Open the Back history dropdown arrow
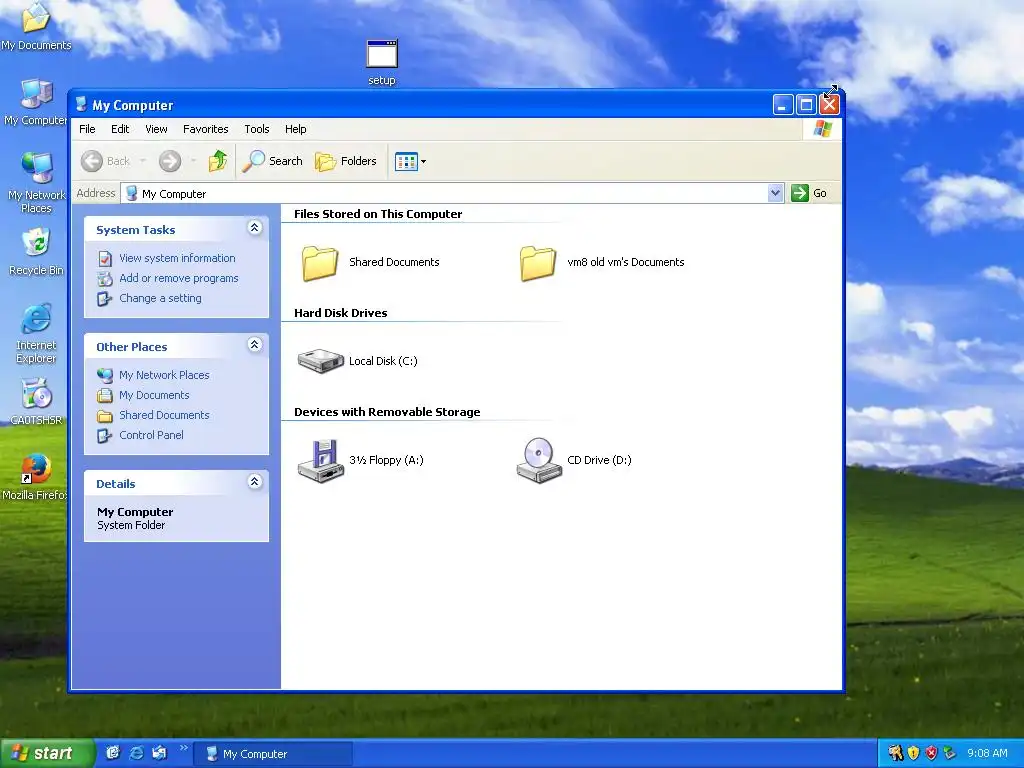The width and height of the screenshot is (1024, 768). [x=142, y=161]
